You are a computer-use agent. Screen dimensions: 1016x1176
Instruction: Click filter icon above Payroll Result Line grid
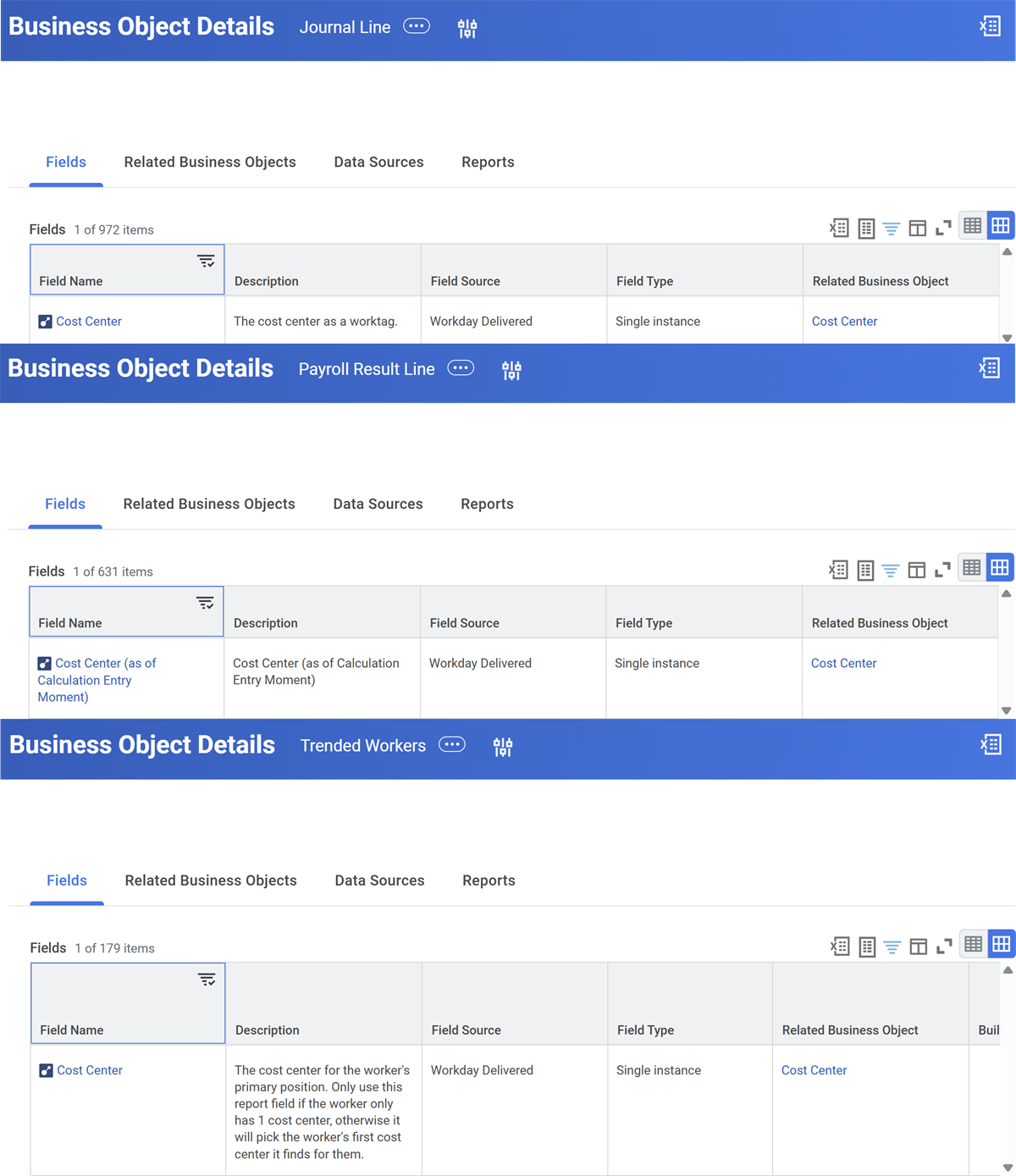(891, 571)
